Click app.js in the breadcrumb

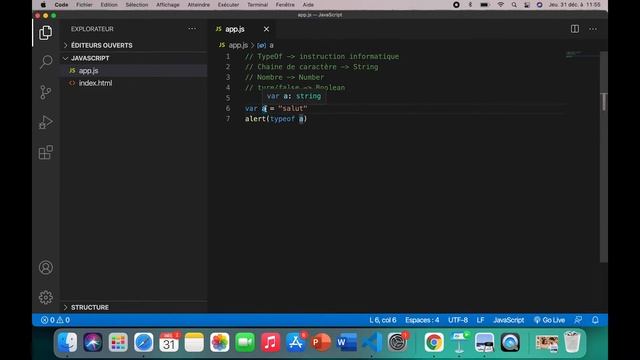[x=238, y=45]
